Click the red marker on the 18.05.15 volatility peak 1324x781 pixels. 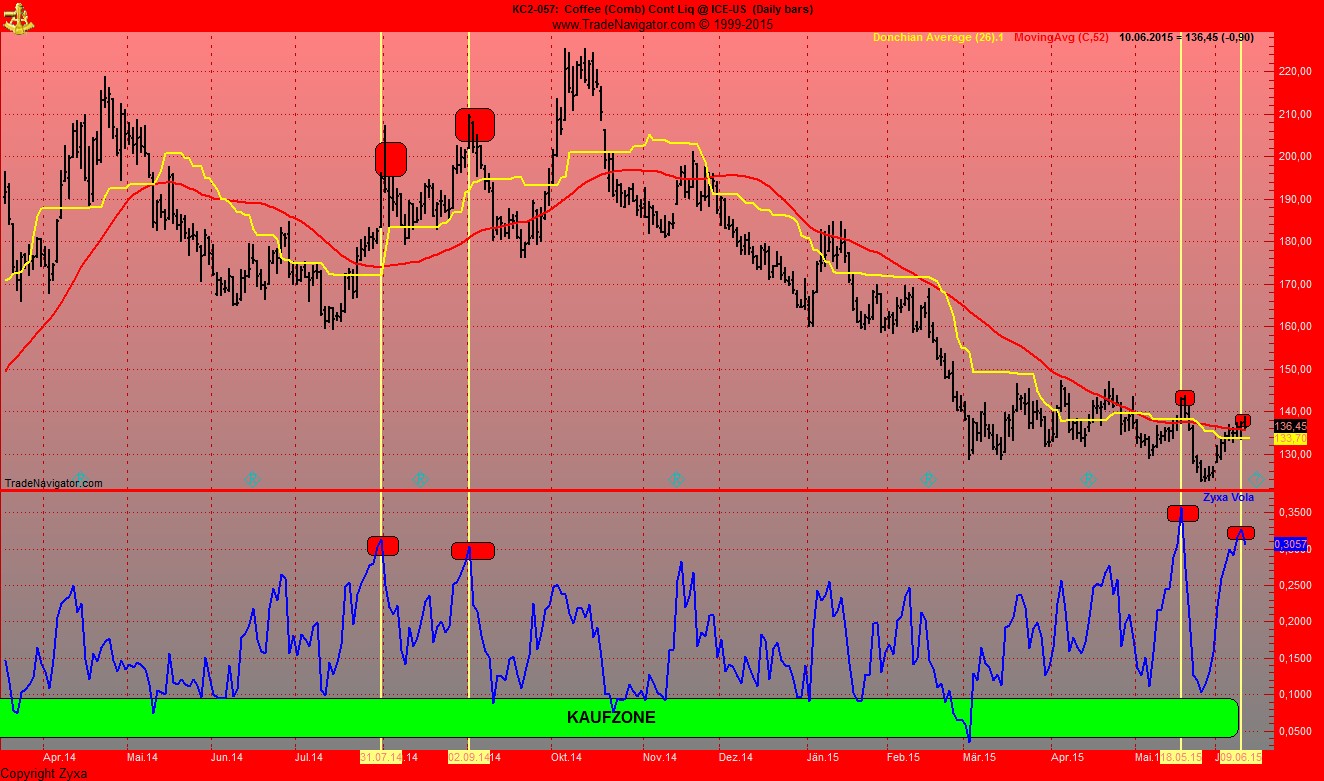click(x=1182, y=514)
